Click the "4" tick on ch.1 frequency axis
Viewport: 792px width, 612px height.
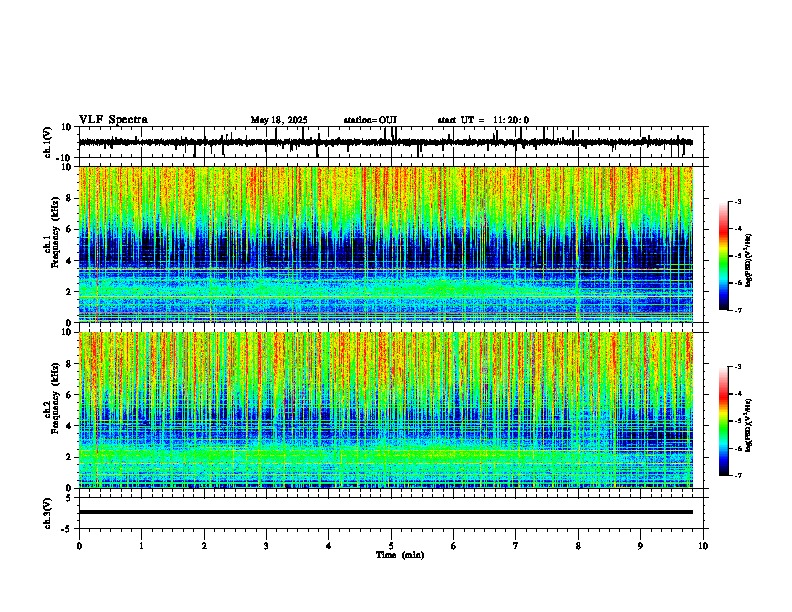pyautogui.click(x=70, y=261)
